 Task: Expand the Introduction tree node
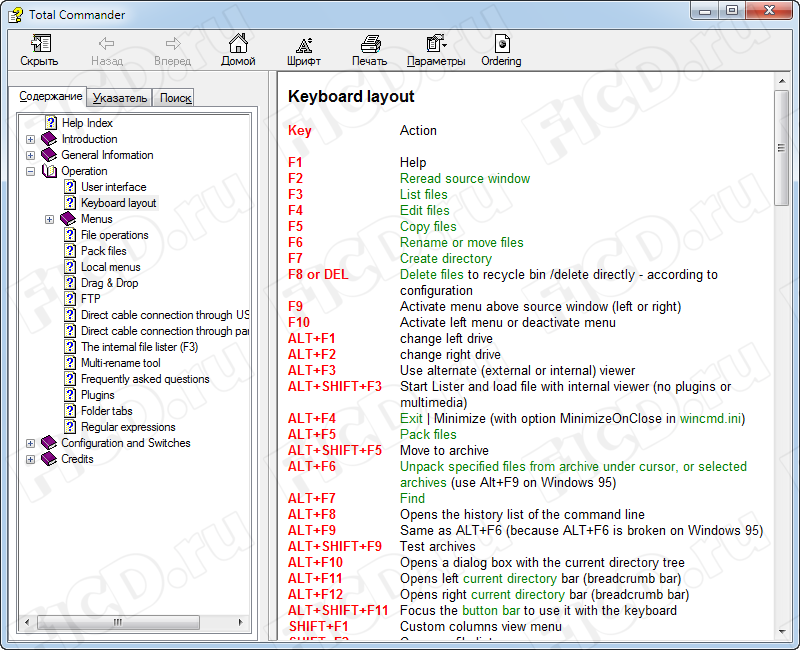point(31,139)
